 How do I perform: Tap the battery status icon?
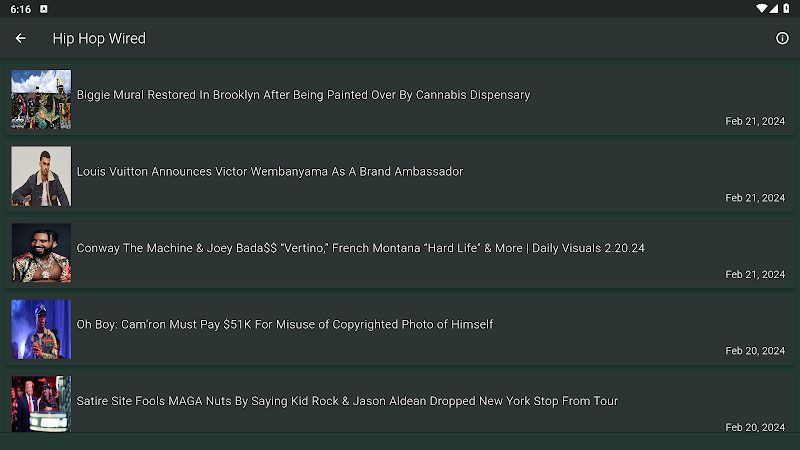click(x=786, y=9)
